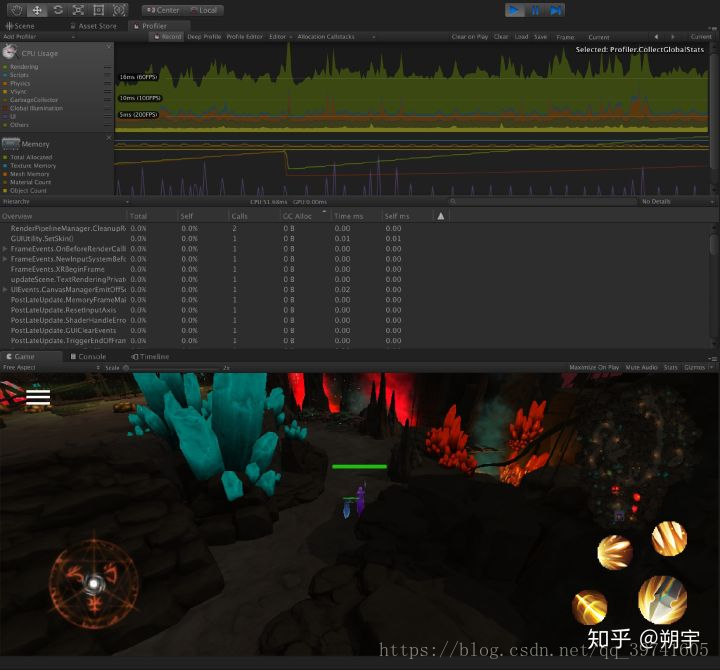Click the profiler search field

pos(542,202)
